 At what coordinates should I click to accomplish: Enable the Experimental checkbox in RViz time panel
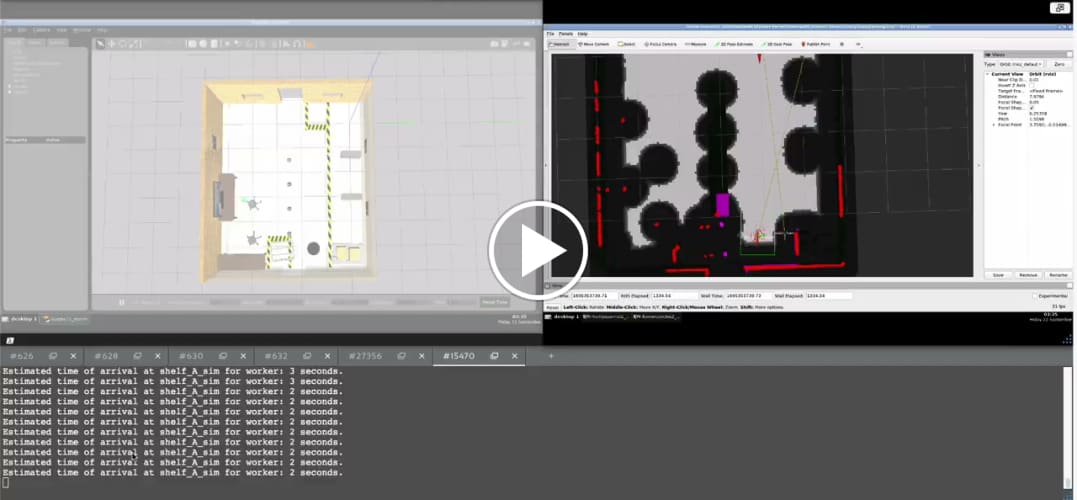pyautogui.click(x=1035, y=296)
